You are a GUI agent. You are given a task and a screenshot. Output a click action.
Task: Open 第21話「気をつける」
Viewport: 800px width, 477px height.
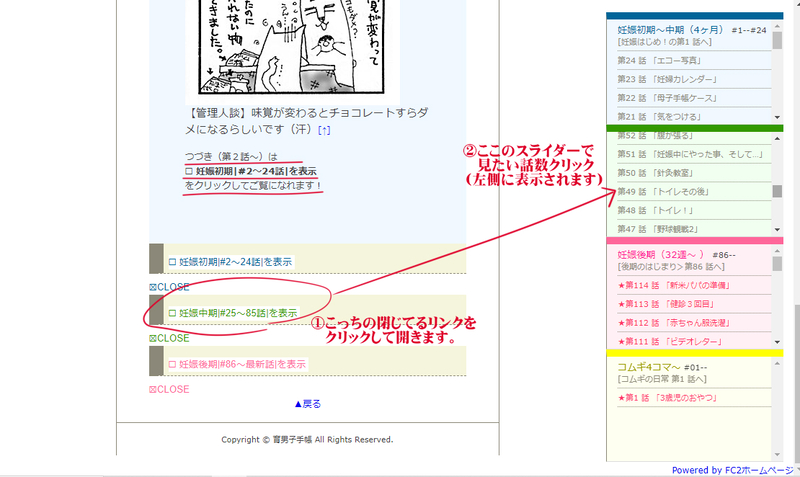pyautogui.click(x=659, y=117)
